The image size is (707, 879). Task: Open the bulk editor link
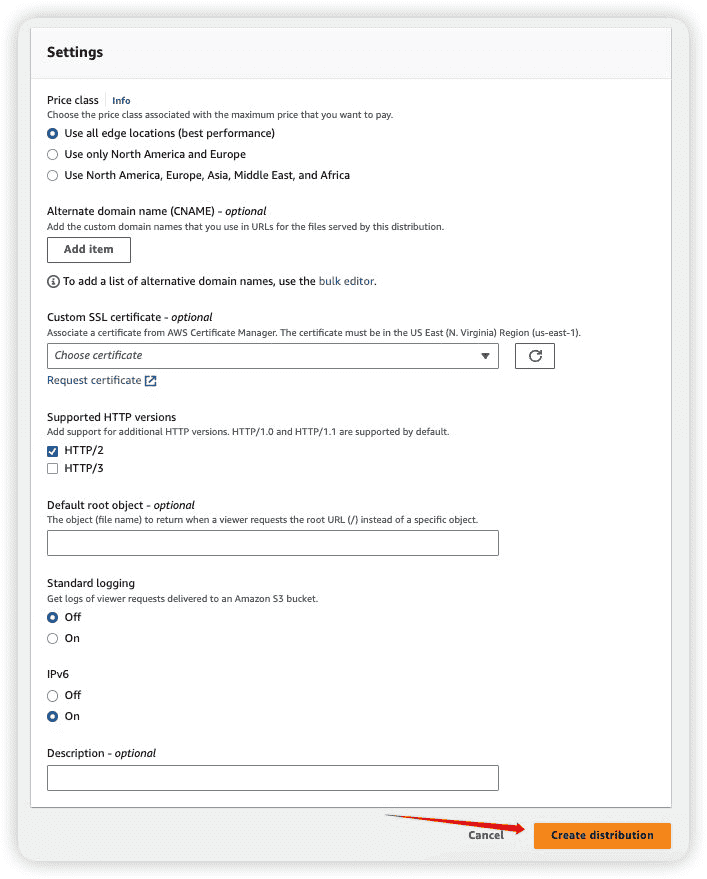coord(346,281)
